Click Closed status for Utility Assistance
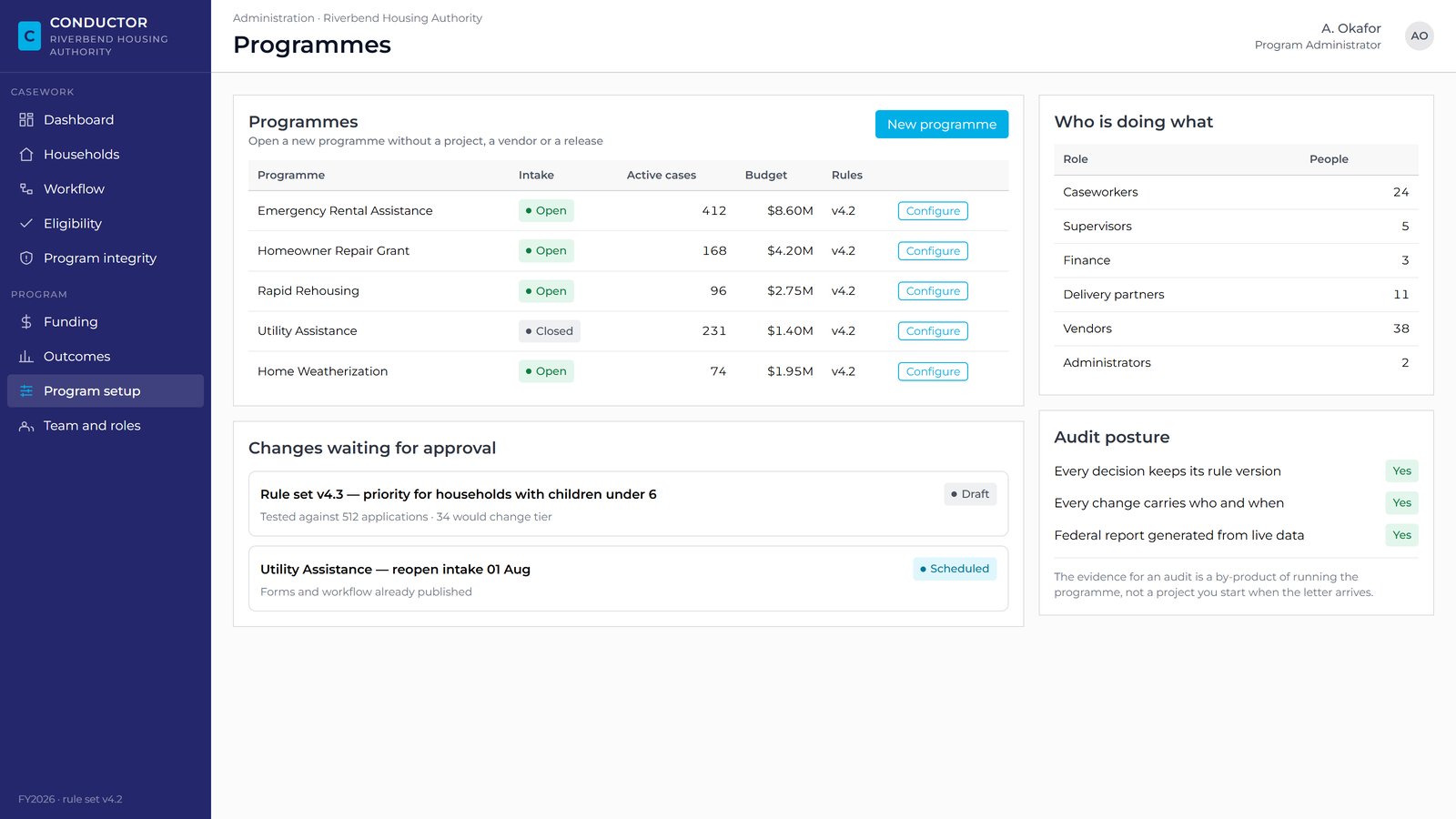1456x819 pixels. [x=550, y=330]
